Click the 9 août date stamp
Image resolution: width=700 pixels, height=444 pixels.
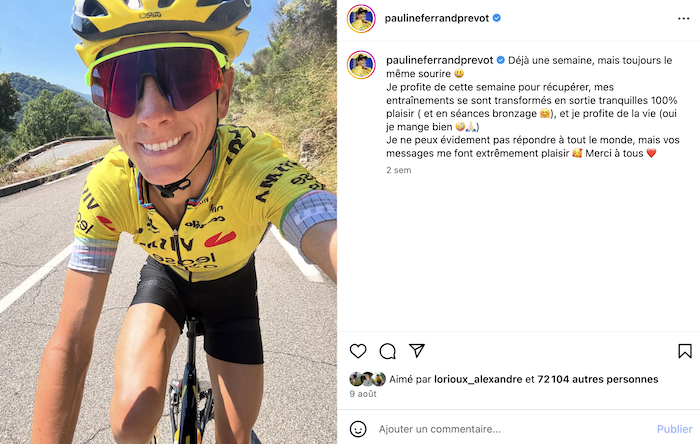coord(362,394)
